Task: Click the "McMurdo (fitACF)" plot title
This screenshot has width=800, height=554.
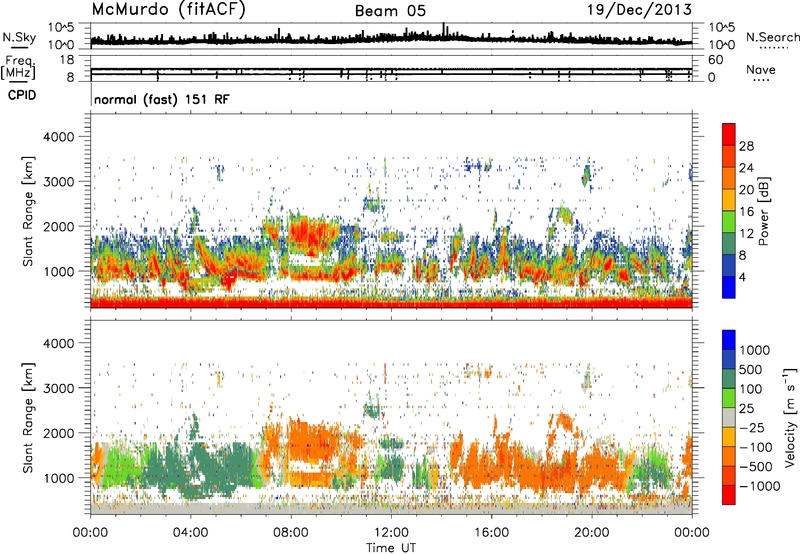Action: (x=168, y=10)
